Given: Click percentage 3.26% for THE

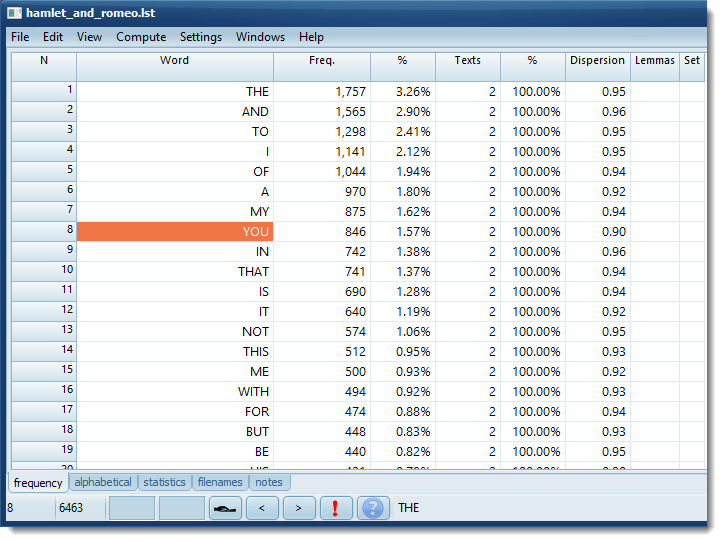Looking at the screenshot, I should (x=413, y=92).
